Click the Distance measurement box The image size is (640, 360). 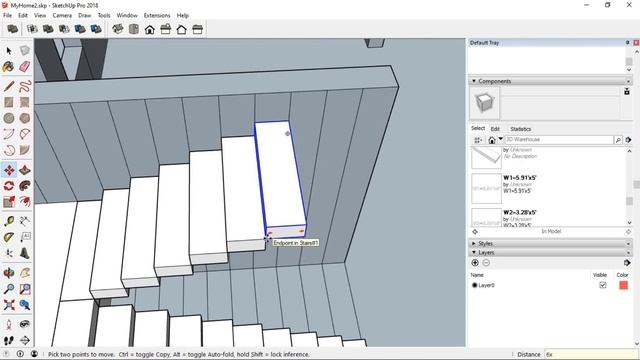[x=591, y=354]
